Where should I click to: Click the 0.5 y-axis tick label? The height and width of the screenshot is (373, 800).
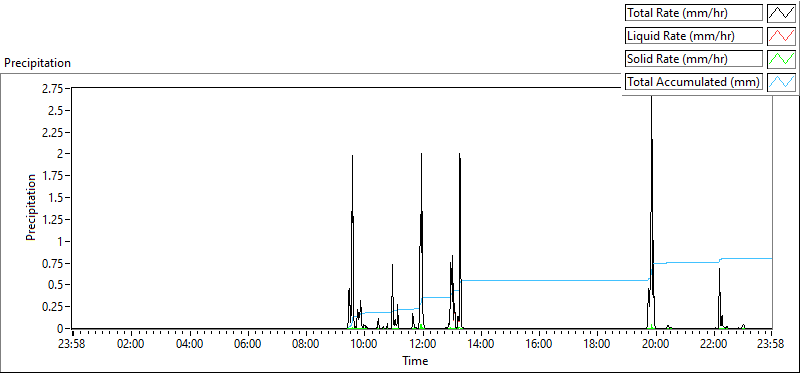coord(56,285)
